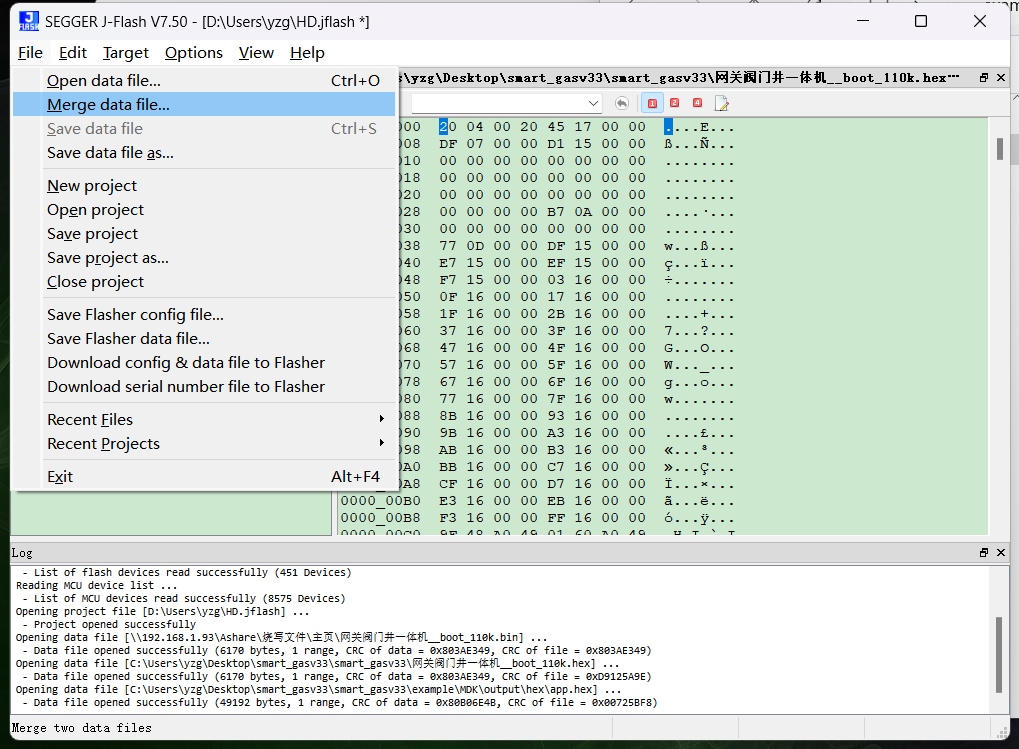Maximize the J-Flash window
The width and height of the screenshot is (1019, 749).
921,21
